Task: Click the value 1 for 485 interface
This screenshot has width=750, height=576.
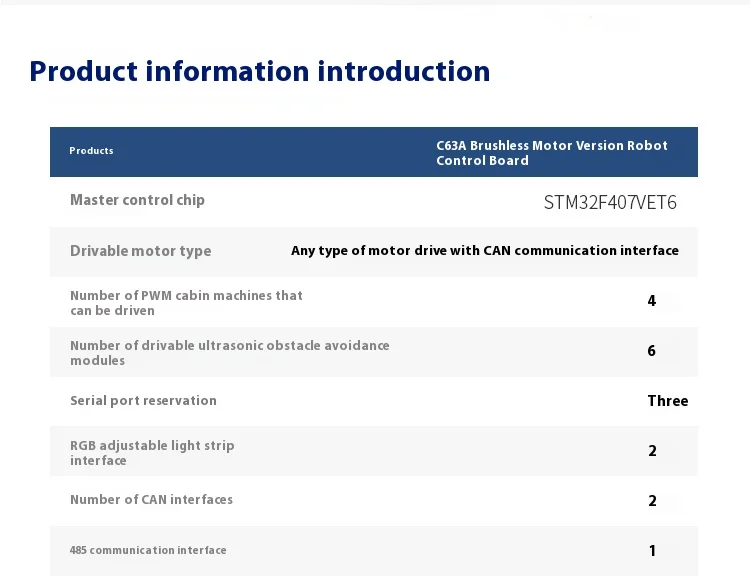Action: [x=652, y=551]
